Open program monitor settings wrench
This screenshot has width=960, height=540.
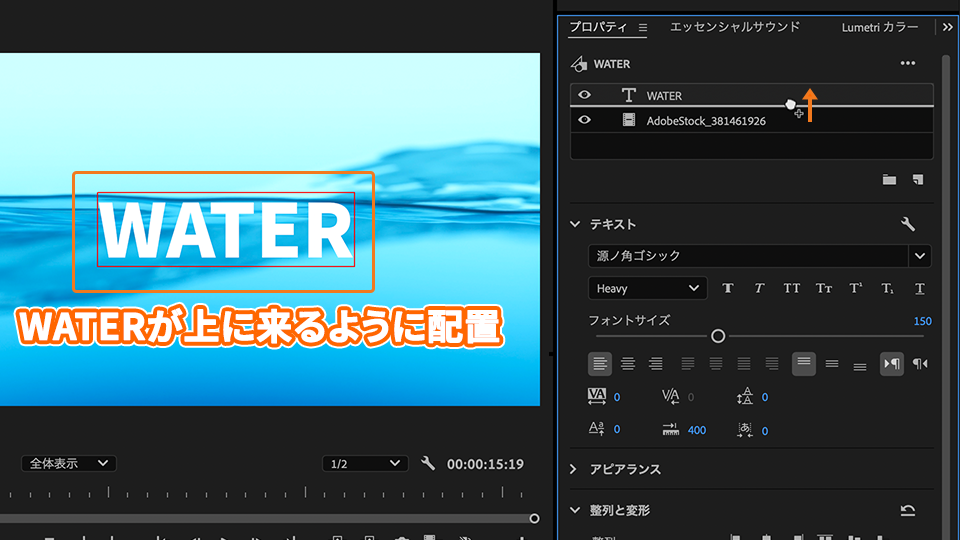pos(428,463)
